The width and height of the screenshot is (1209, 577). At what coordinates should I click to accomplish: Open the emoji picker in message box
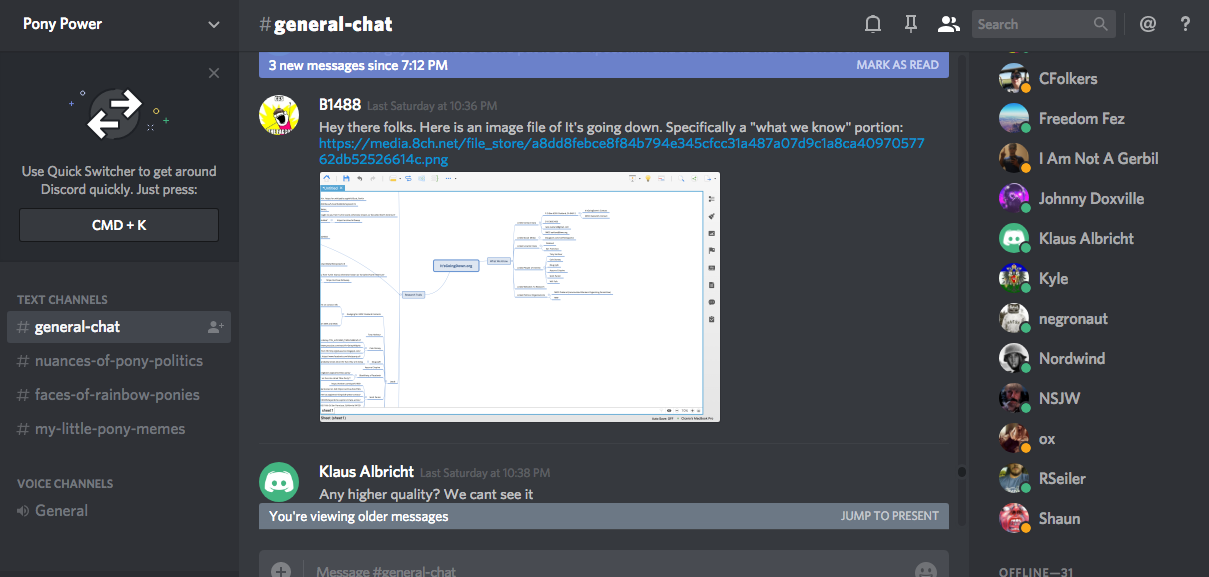click(x=925, y=570)
